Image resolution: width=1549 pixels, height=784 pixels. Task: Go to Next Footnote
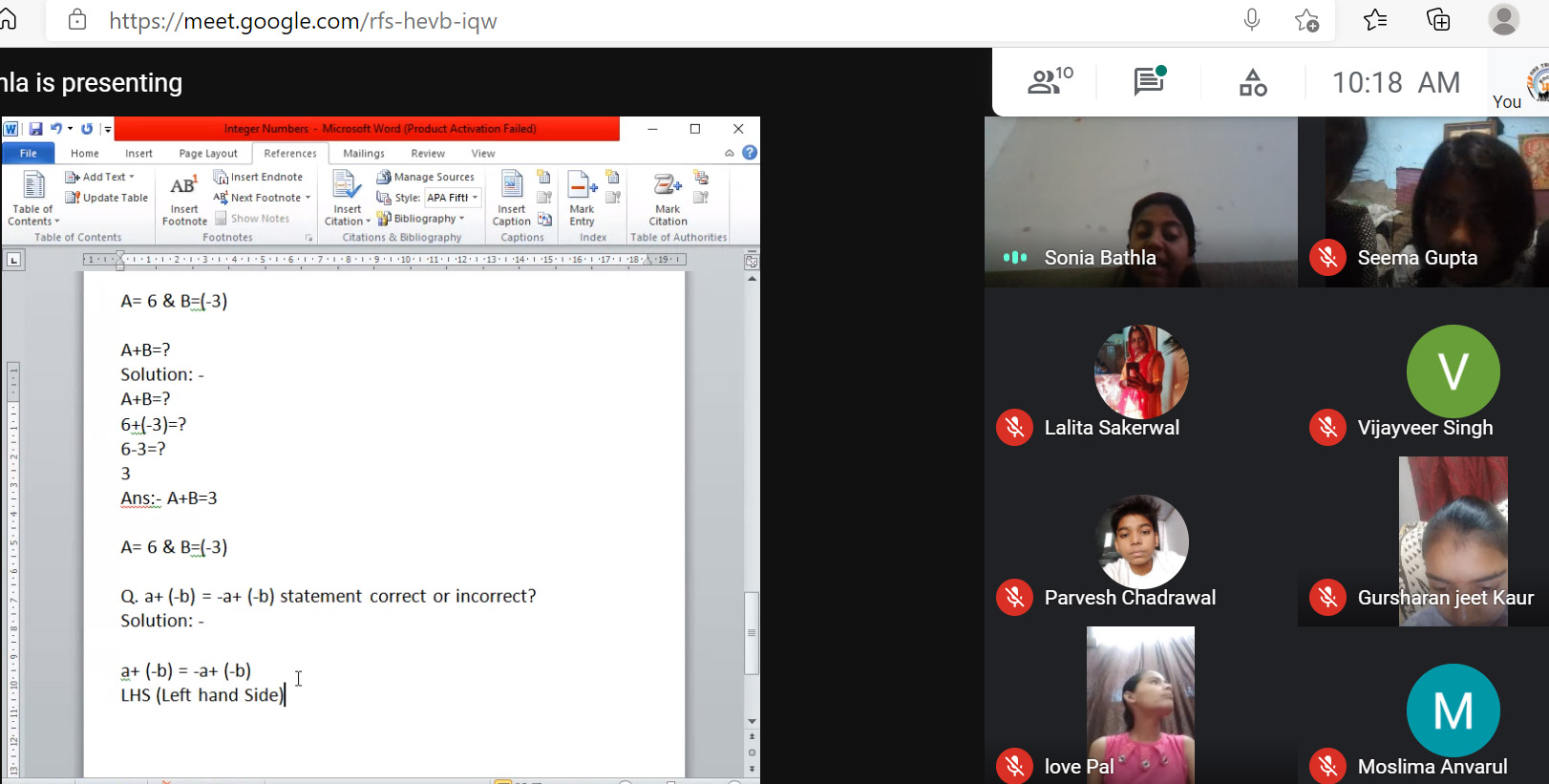pos(257,198)
